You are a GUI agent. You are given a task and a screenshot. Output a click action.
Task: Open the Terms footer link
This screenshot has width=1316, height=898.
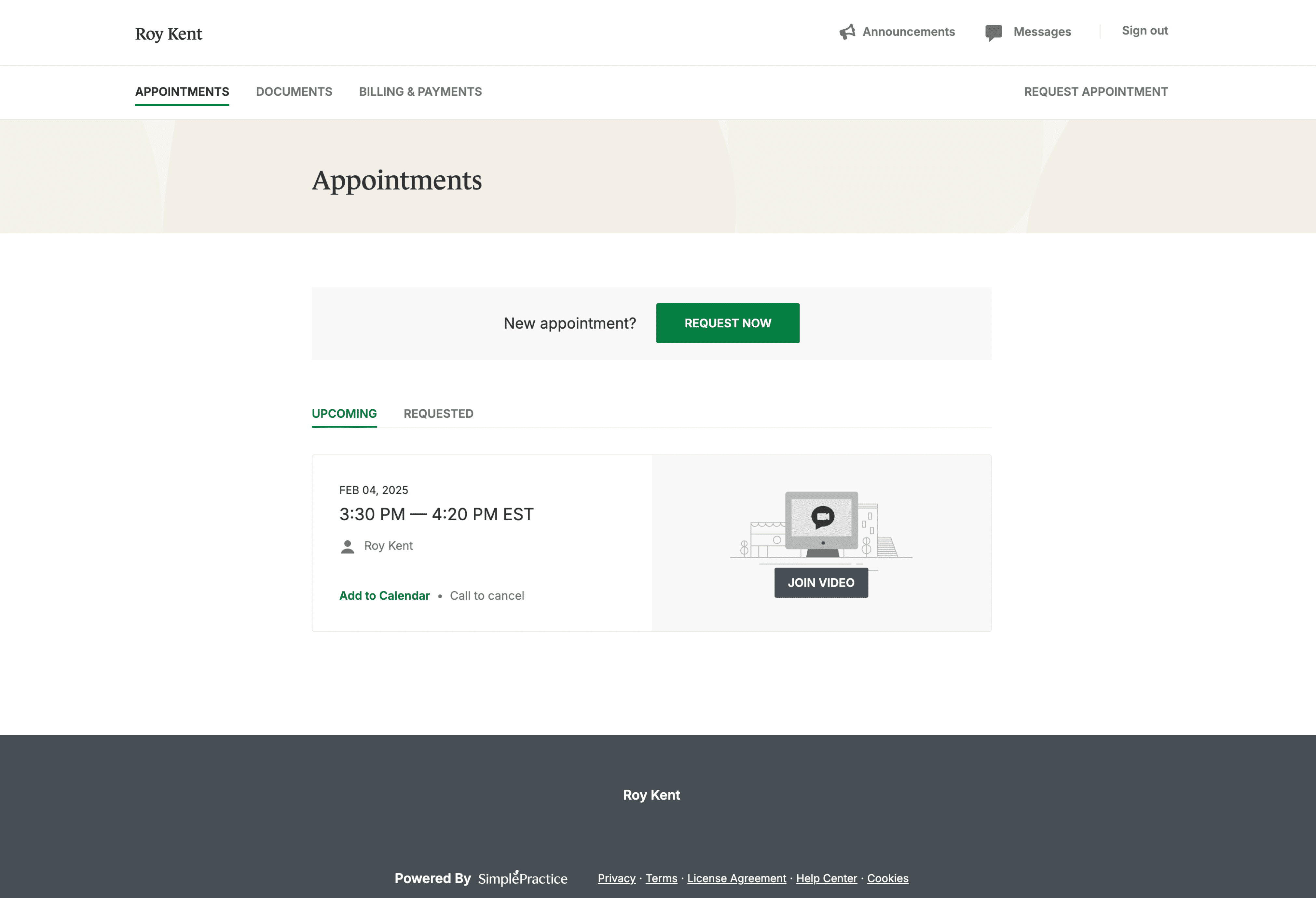[x=661, y=878]
